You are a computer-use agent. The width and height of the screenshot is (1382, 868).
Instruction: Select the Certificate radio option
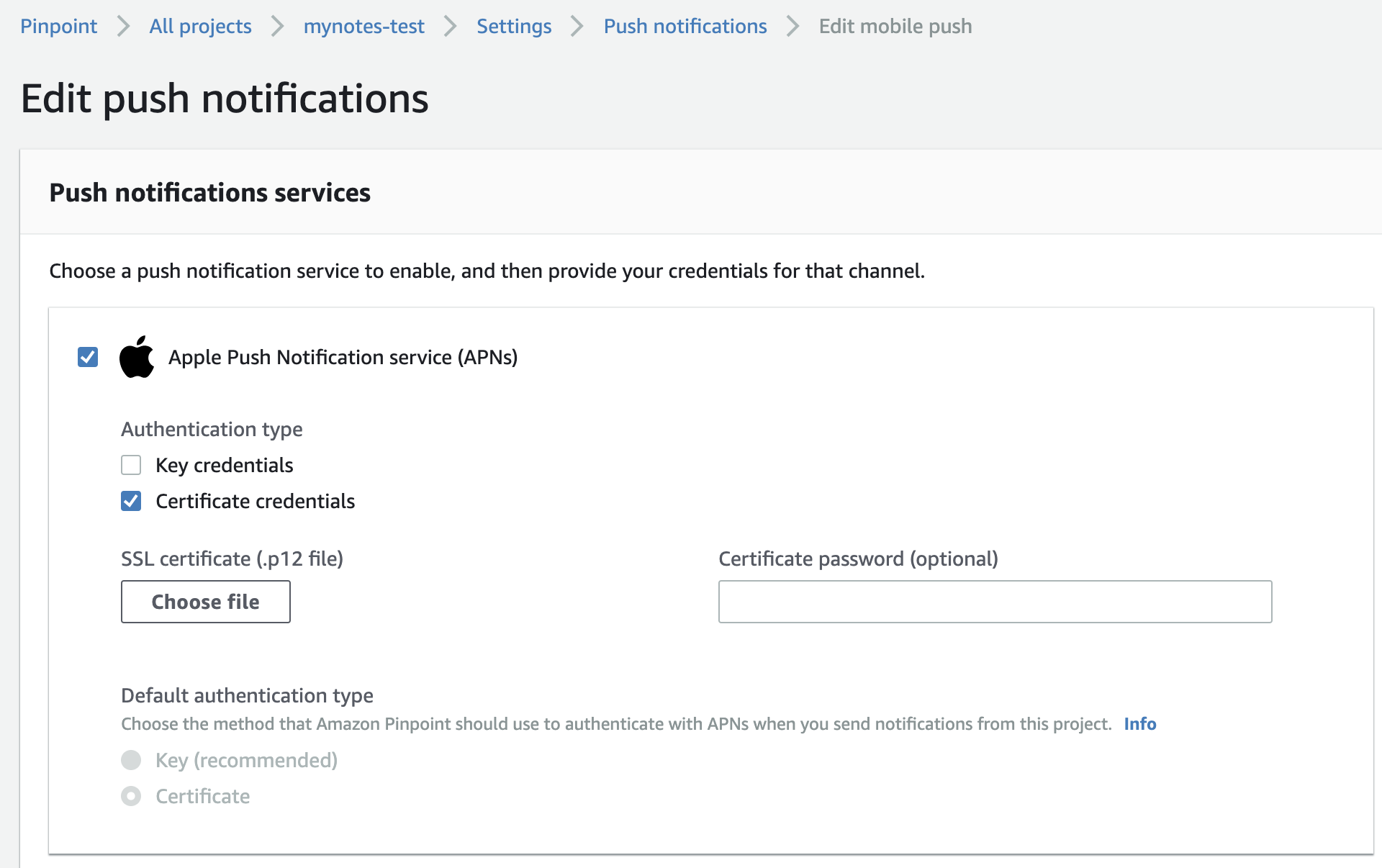[131, 796]
